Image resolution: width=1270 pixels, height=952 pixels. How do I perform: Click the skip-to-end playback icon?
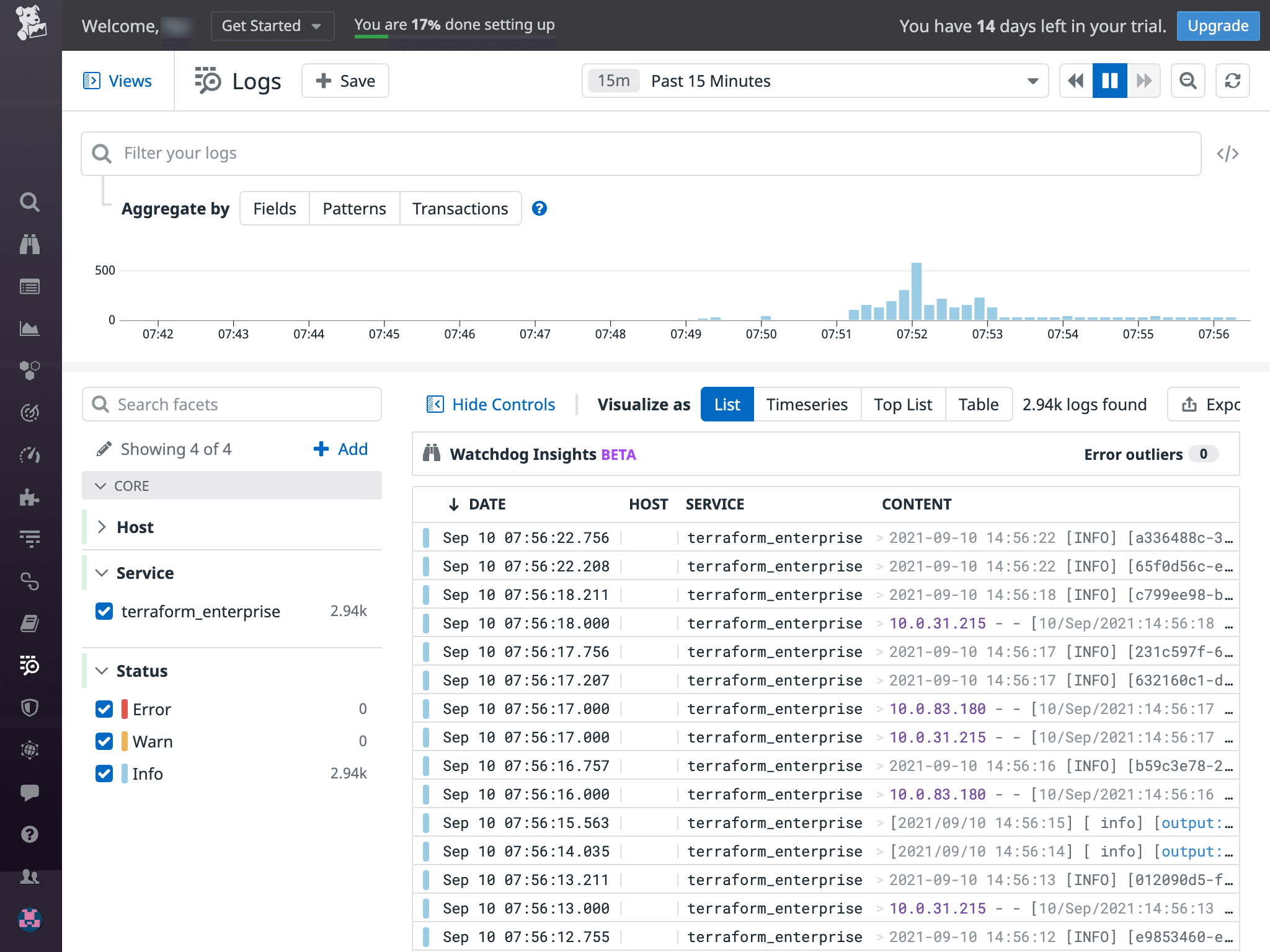(1143, 80)
